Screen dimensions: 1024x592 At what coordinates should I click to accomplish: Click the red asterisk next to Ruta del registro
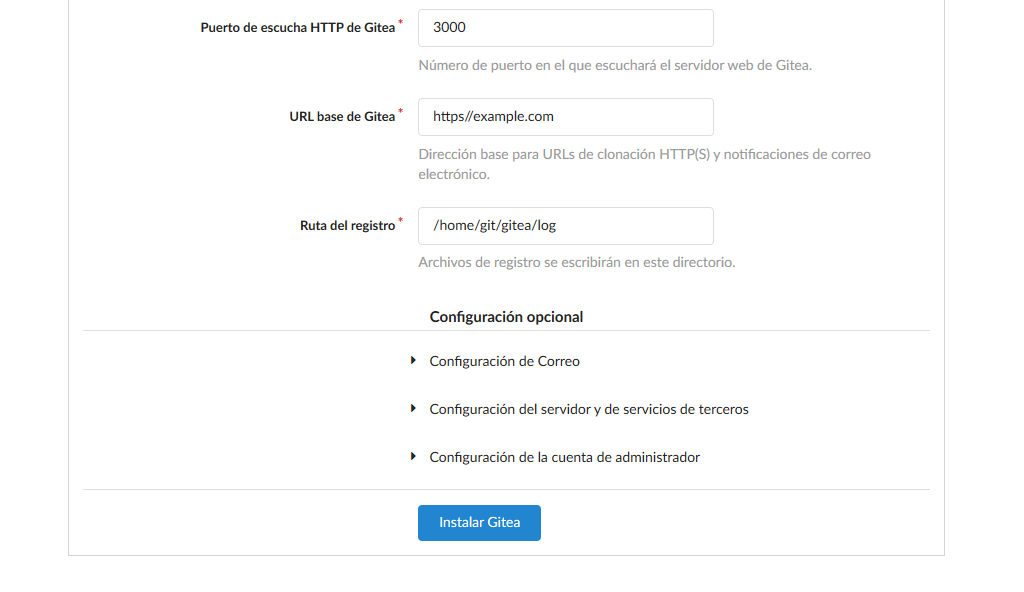click(401, 221)
